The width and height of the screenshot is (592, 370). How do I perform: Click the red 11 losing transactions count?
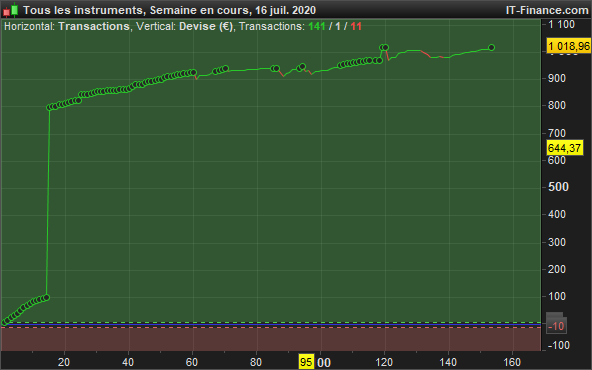[356, 26]
